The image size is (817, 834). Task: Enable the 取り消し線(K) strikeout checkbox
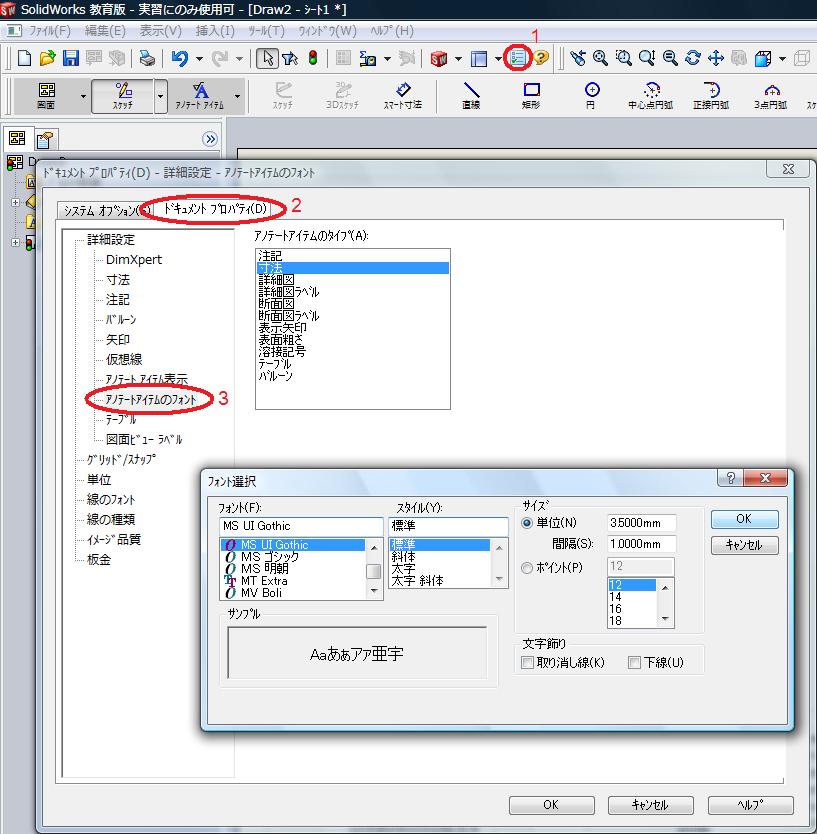527,662
